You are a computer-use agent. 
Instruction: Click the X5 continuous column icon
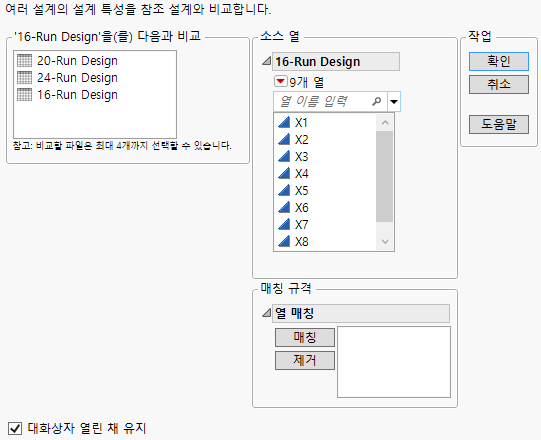(284, 190)
